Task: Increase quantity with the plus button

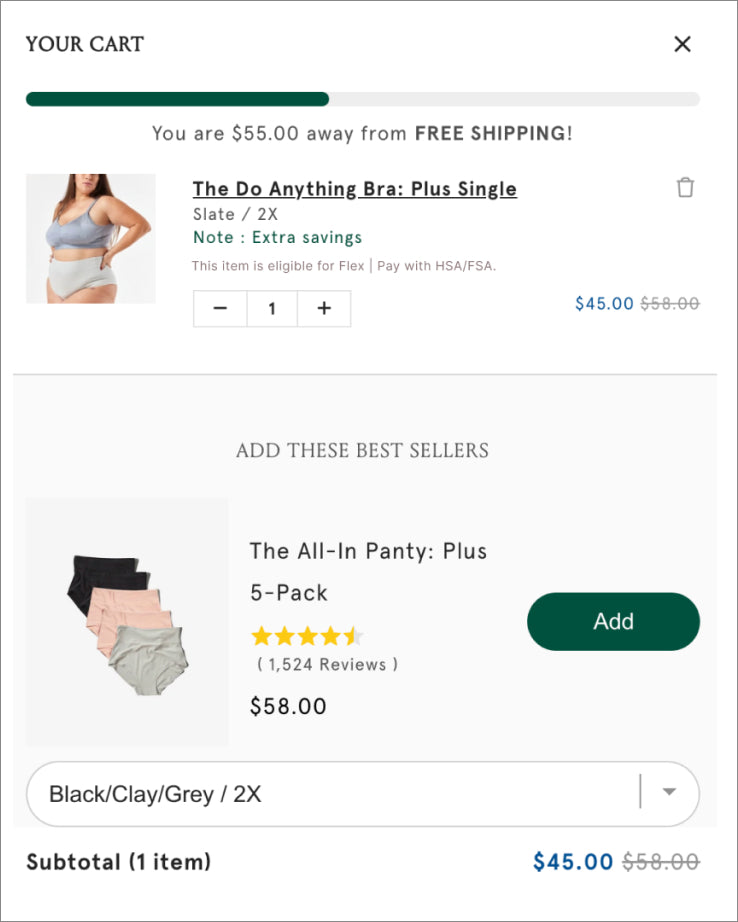Action: pos(324,309)
